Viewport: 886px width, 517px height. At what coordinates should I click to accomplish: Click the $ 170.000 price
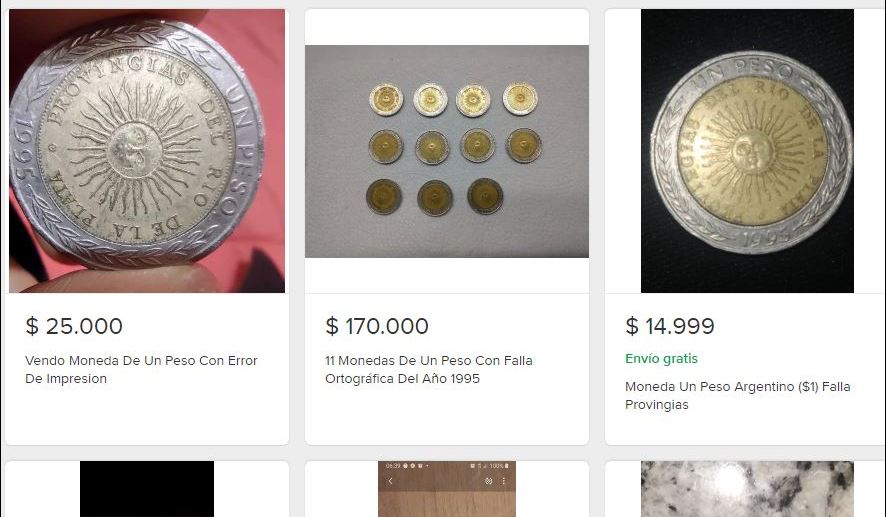pyautogui.click(x=377, y=326)
